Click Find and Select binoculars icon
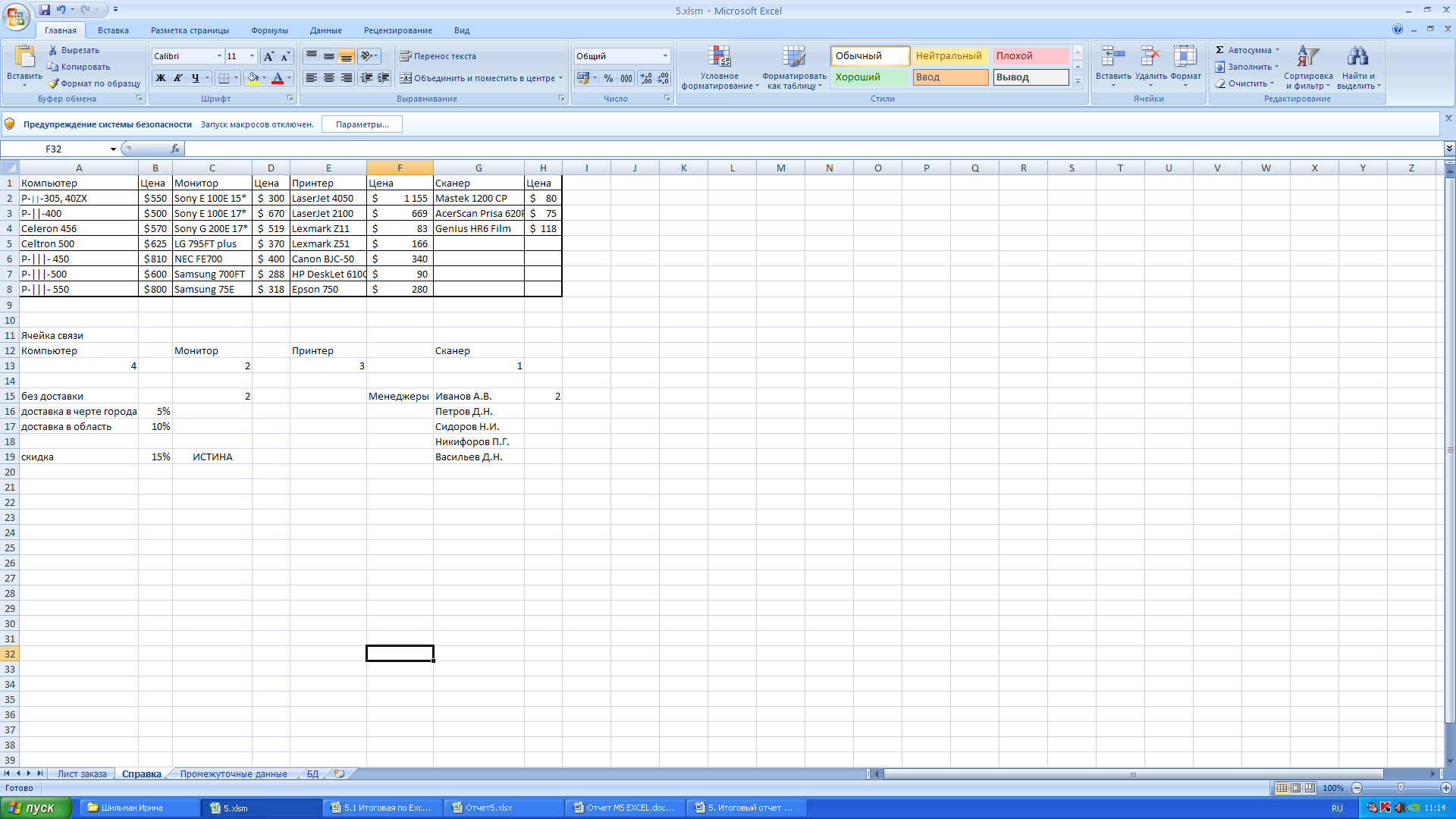This screenshot has height=819, width=1456. [x=1357, y=57]
